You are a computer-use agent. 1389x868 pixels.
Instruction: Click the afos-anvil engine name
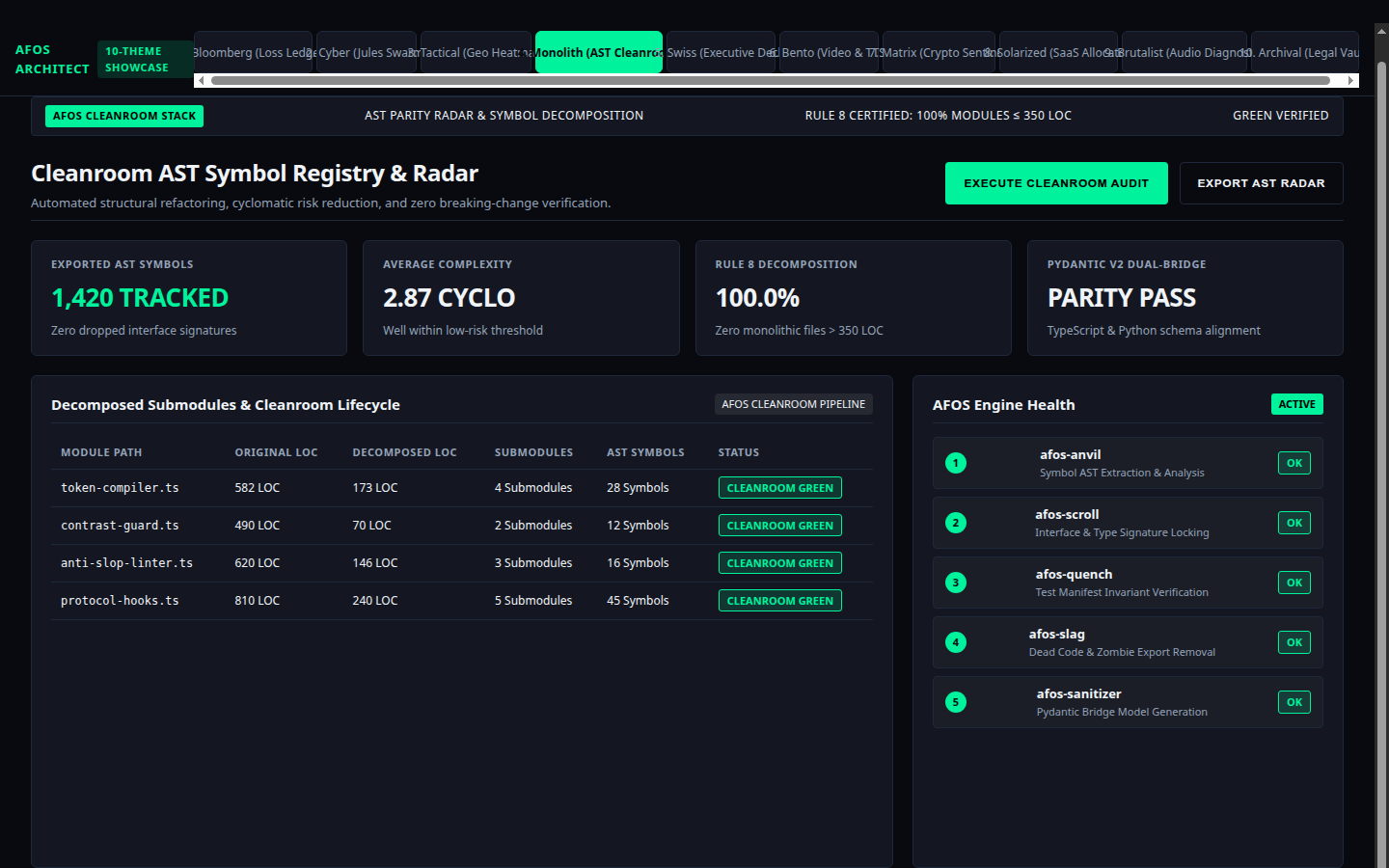pyautogui.click(x=1070, y=455)
